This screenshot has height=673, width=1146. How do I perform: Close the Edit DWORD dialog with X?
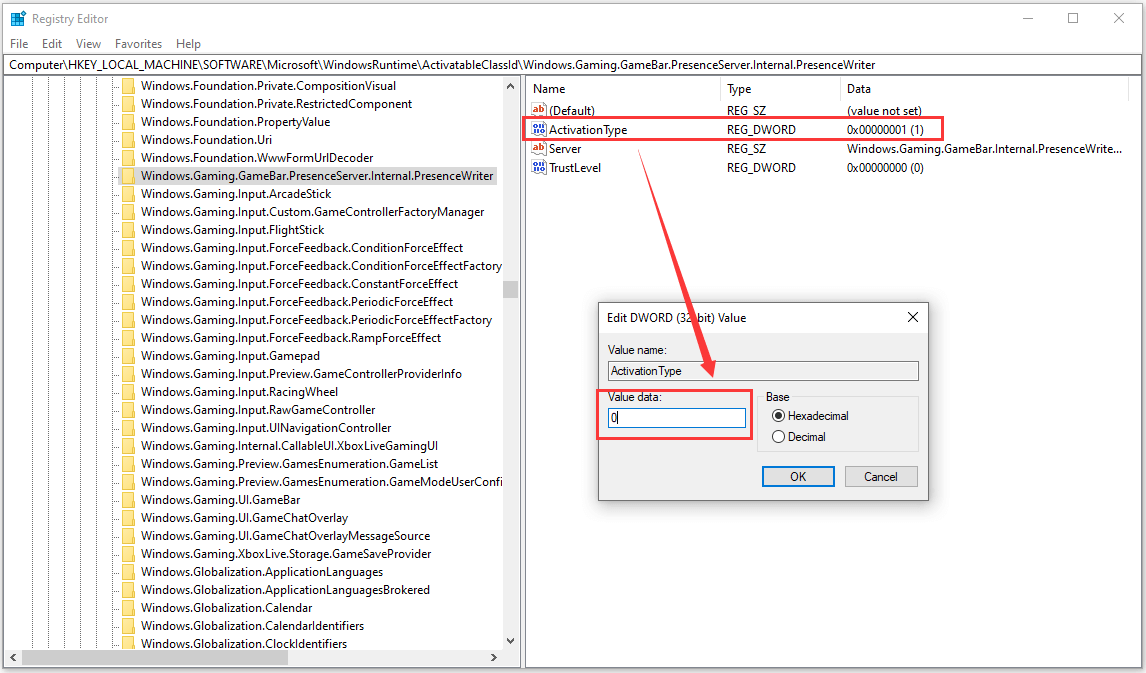click(912, 317)
